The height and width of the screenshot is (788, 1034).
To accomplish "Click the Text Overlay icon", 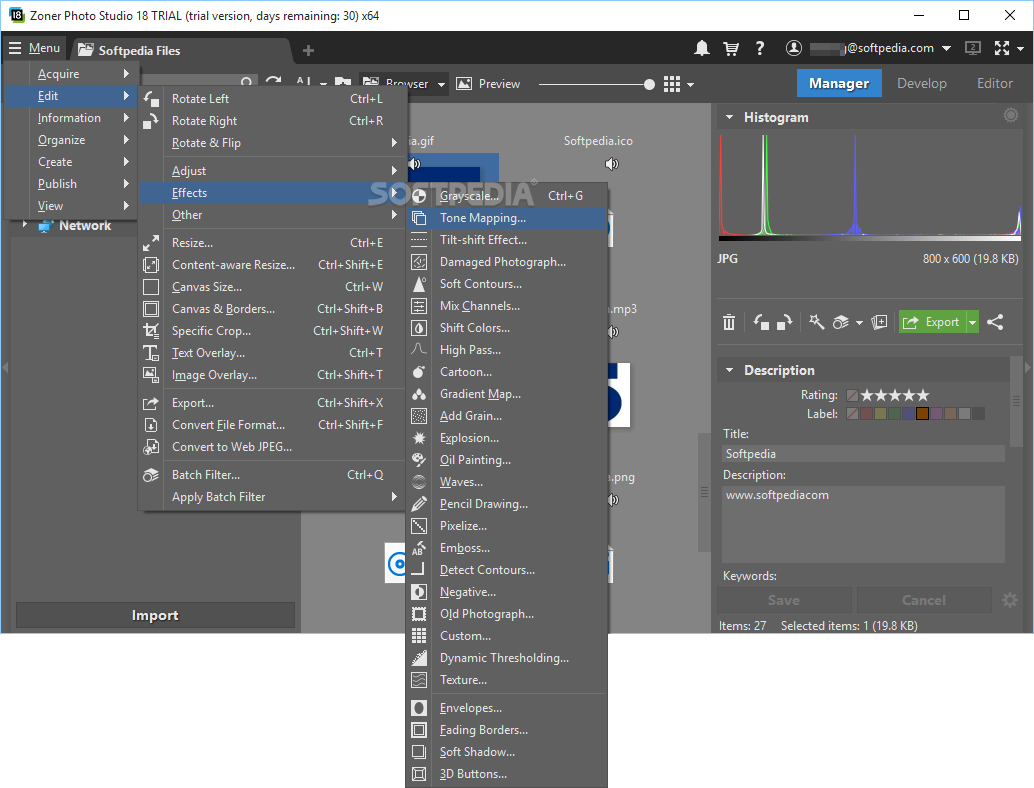I will 151,353.
